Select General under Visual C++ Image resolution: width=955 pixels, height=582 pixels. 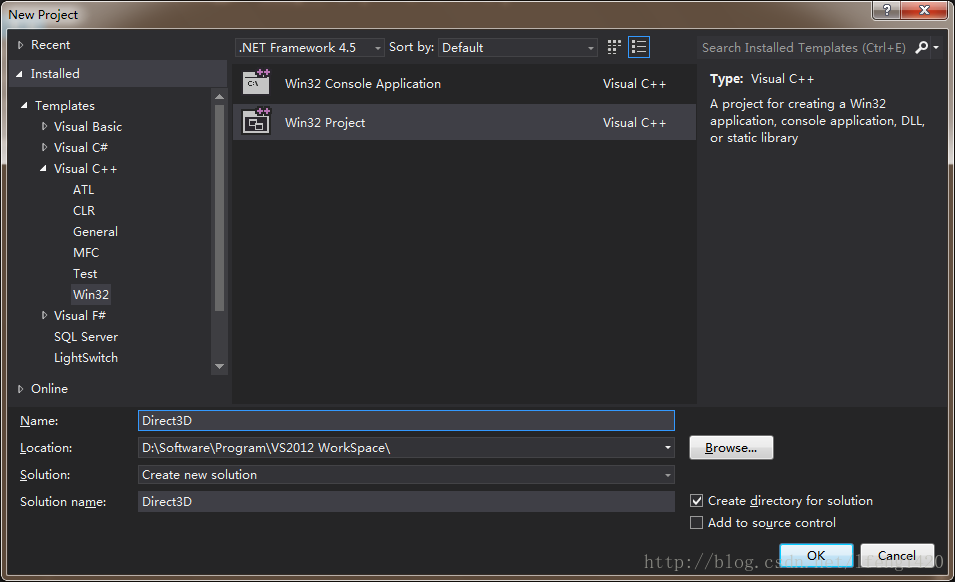[x=96, y=231]
